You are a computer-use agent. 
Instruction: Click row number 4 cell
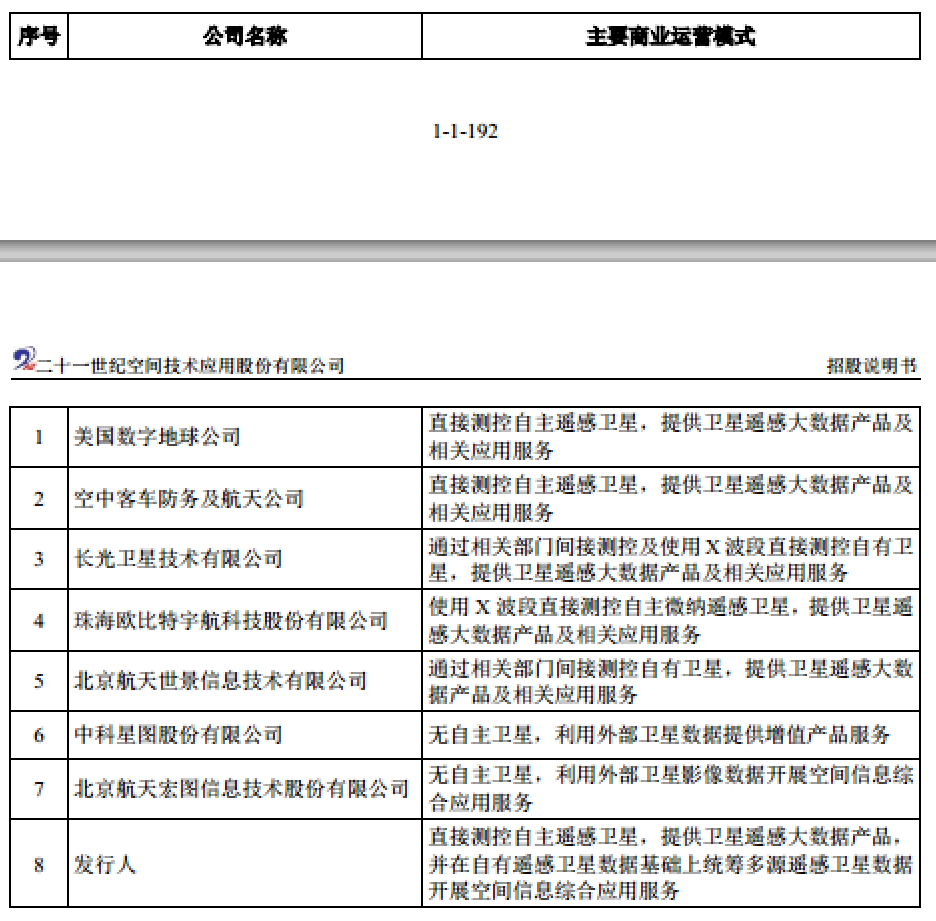[39, 621]
